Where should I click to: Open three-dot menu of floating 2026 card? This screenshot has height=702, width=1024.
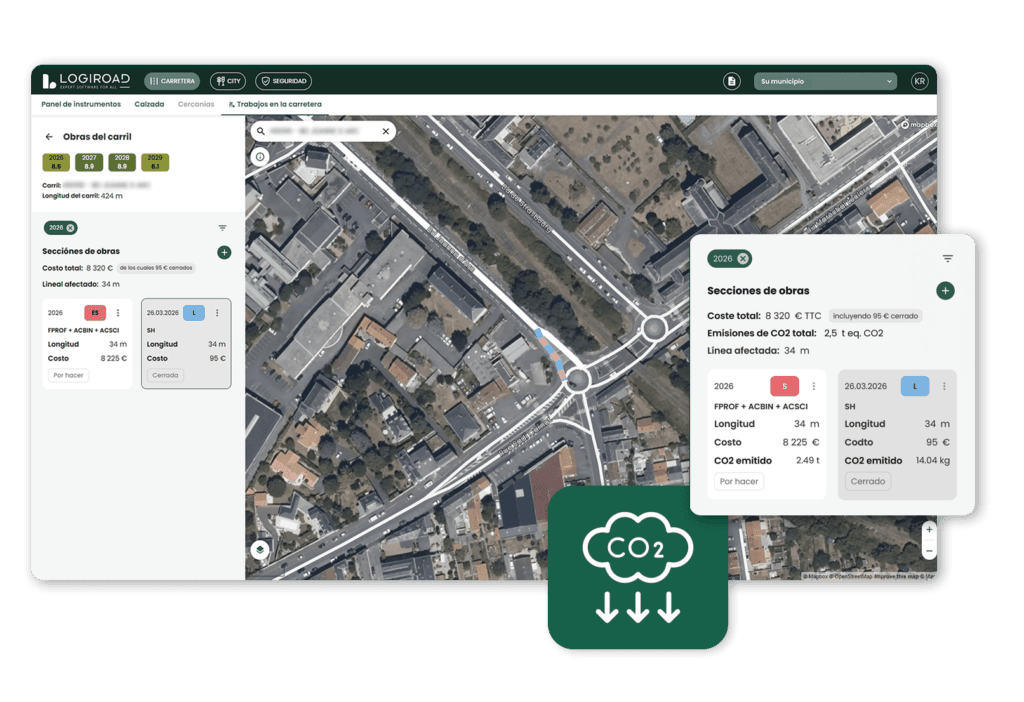(x=814, y=386)
